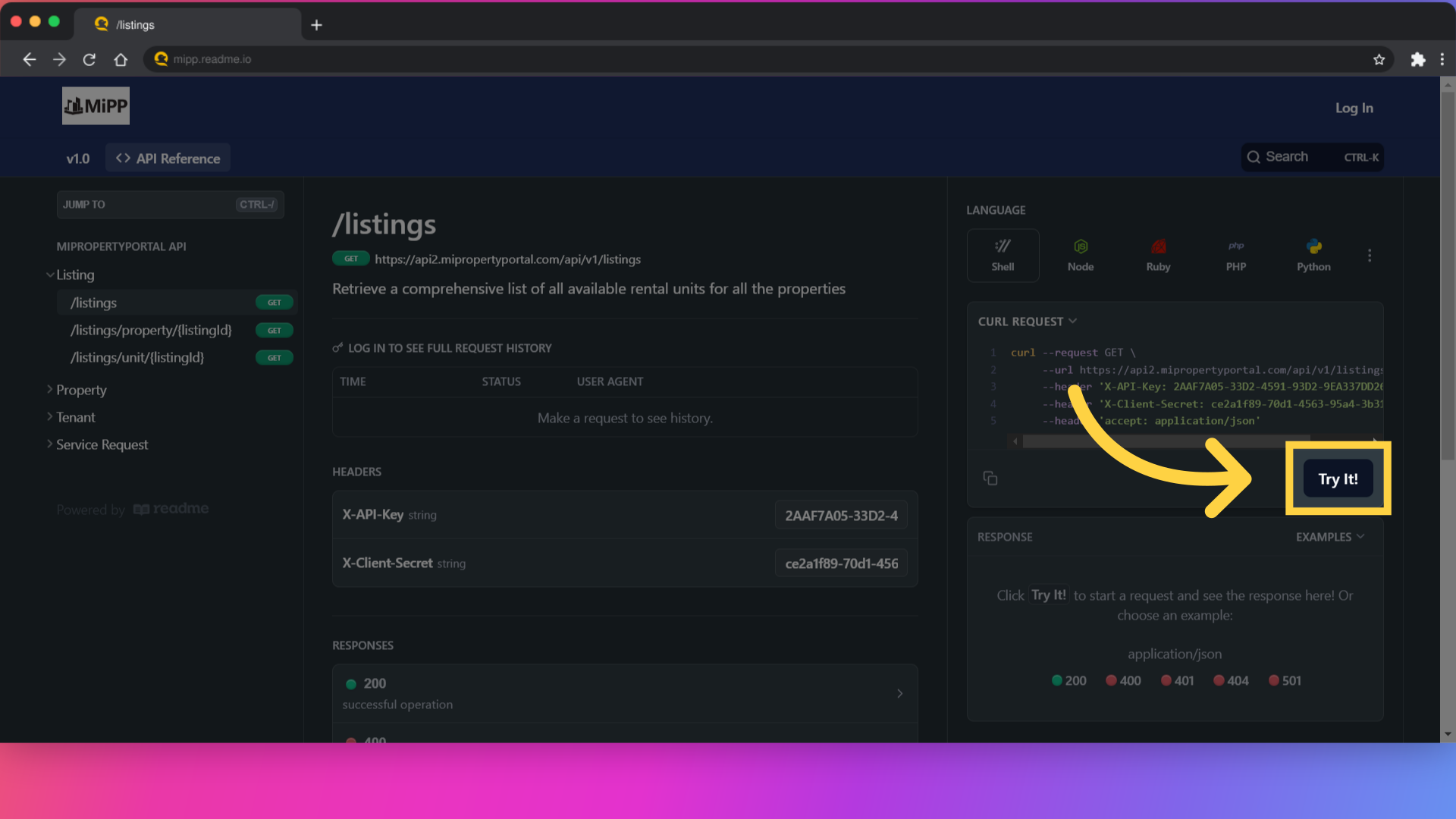Switch to the Python language icon
The width and height of the screenshot is (1456, 819).
pyautogui.click(x=1313, y=255)
